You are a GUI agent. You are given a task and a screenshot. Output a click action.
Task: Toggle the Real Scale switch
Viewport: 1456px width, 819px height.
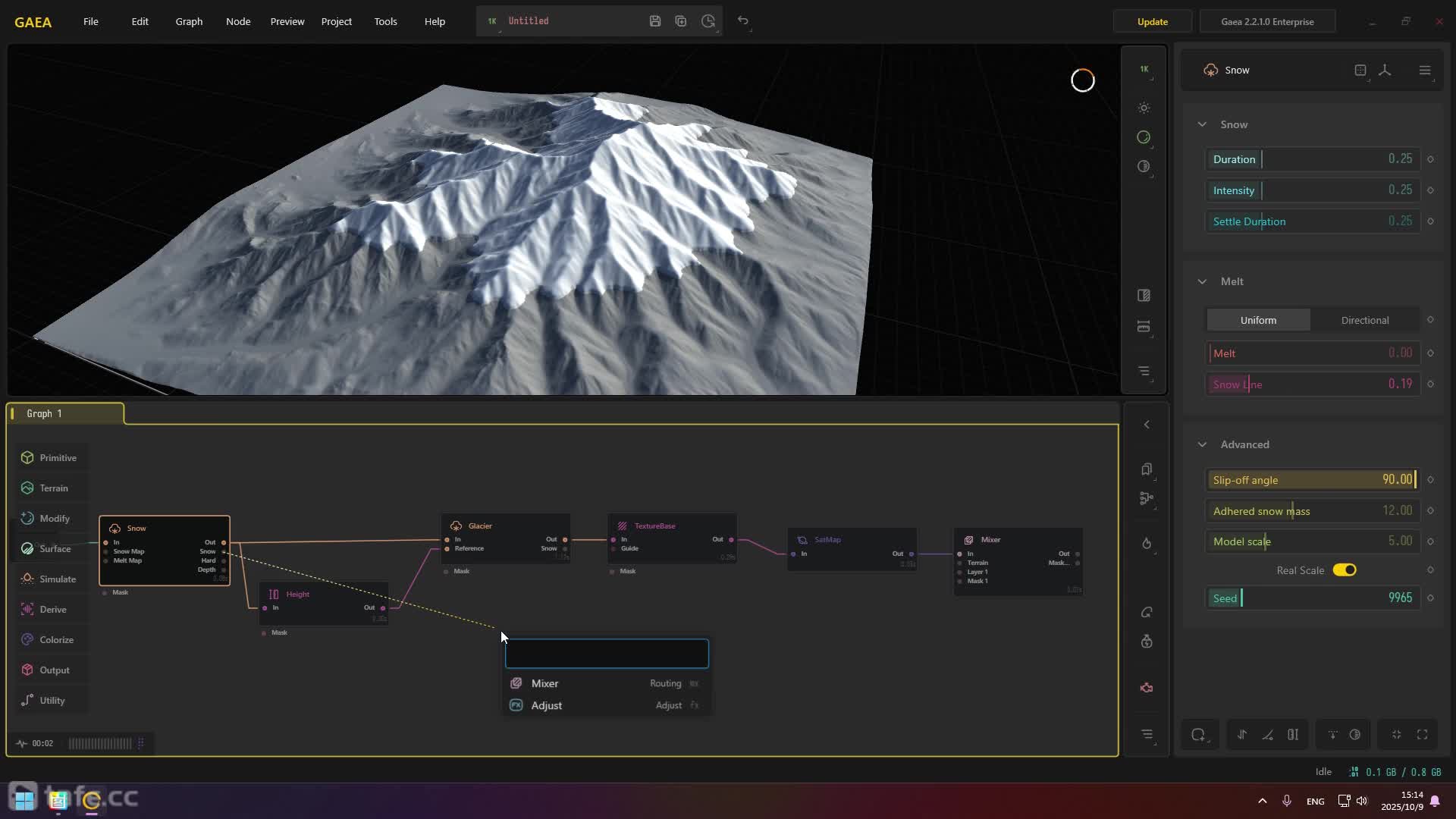point(1345,570)
